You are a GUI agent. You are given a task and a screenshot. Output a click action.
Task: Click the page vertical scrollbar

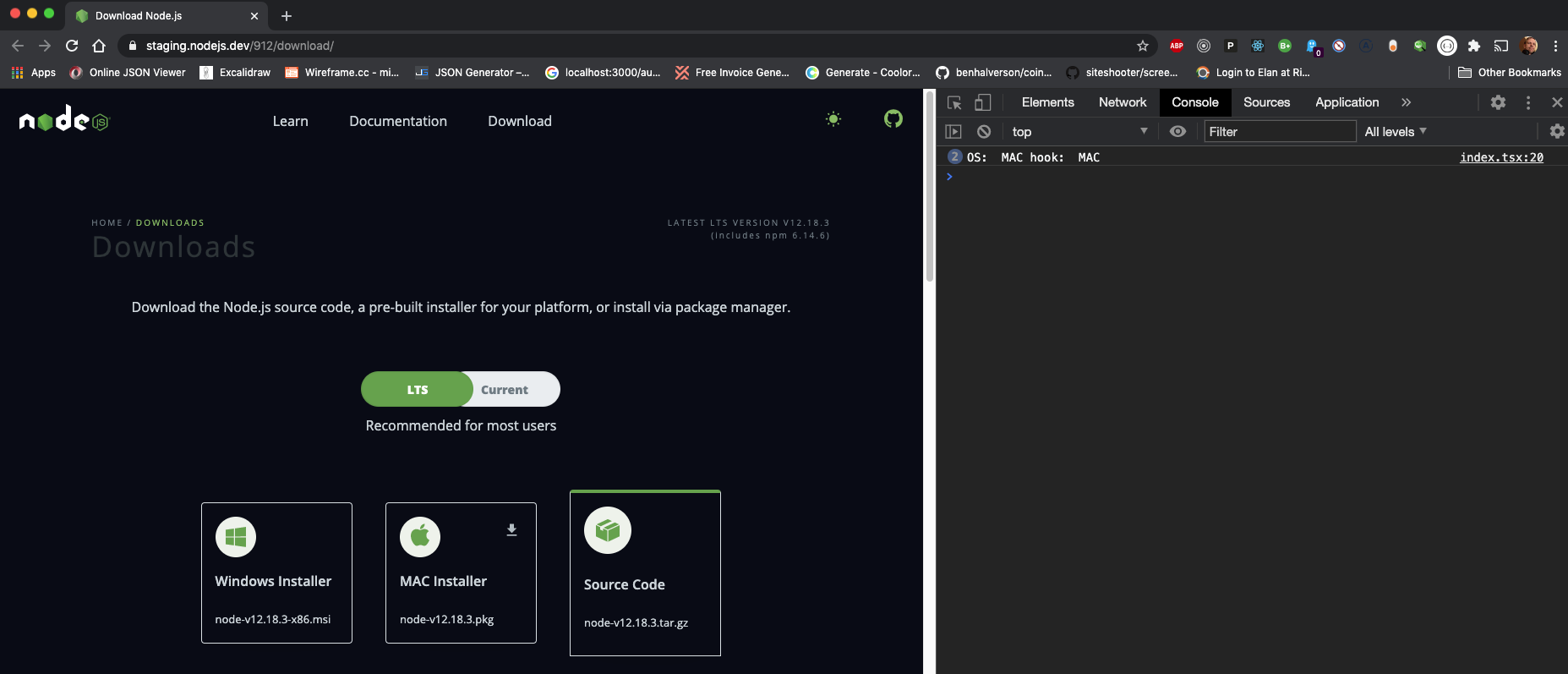pos(929,186)
